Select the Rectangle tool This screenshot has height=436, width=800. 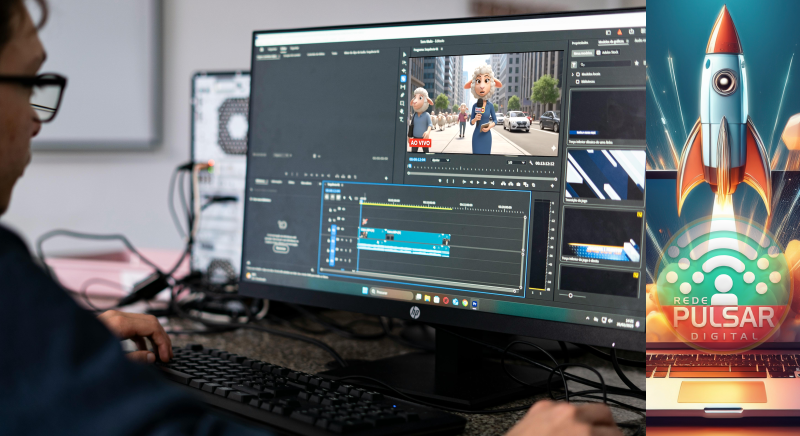tap(403, 104)
